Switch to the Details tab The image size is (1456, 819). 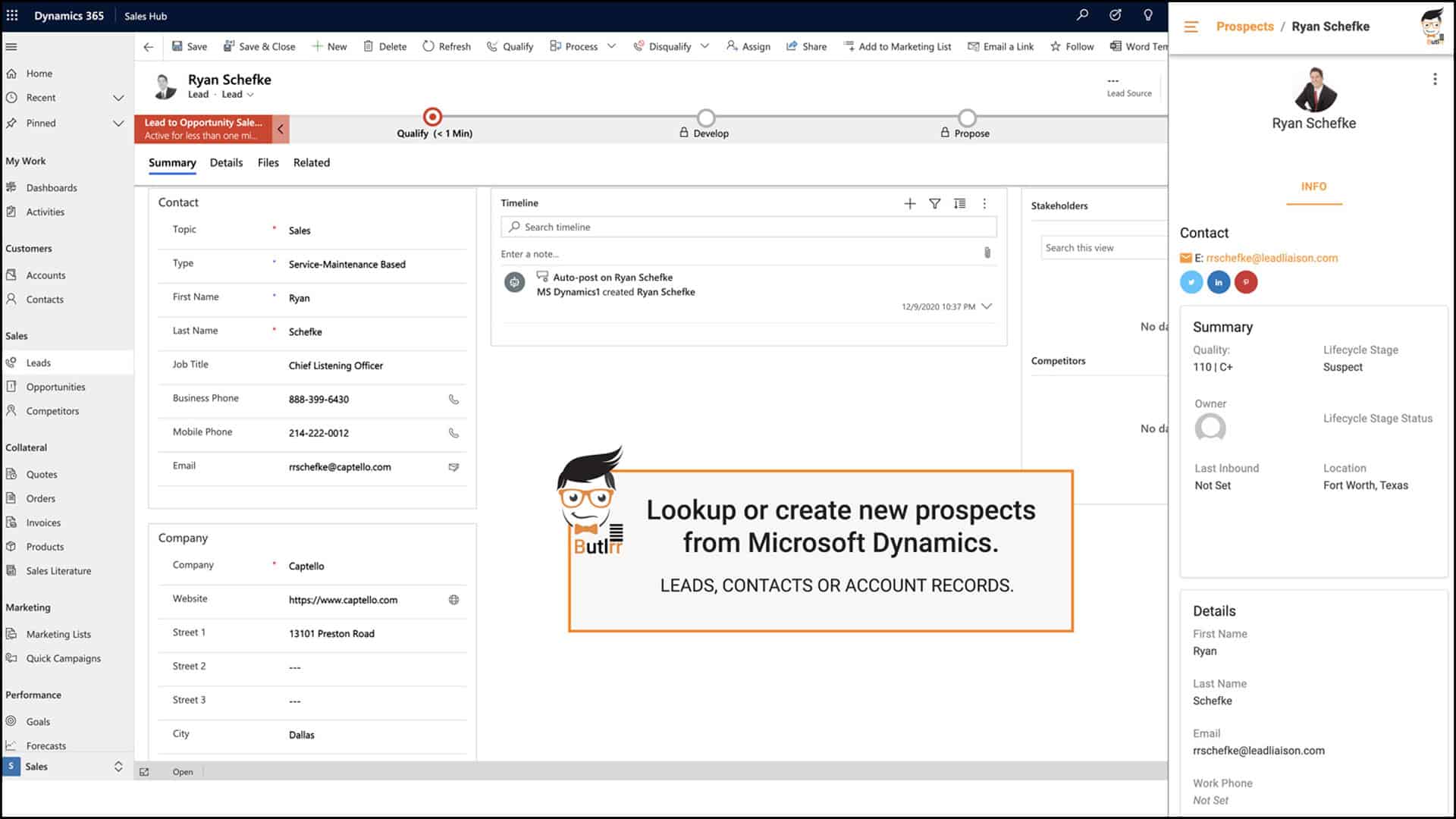(226, 162)
